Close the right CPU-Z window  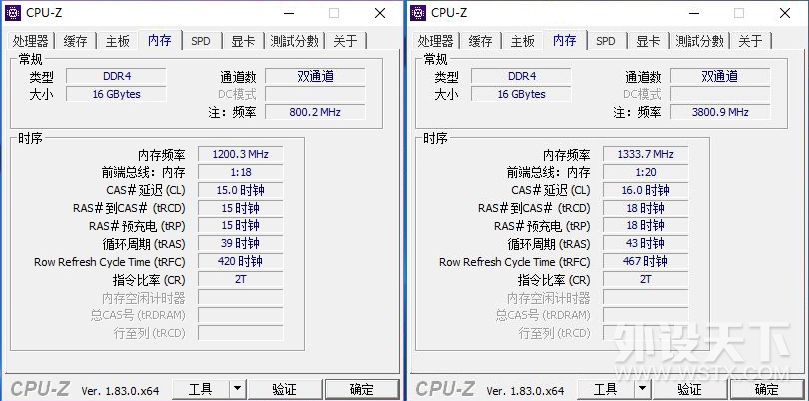pyautogui.click(x=785, y=13)
